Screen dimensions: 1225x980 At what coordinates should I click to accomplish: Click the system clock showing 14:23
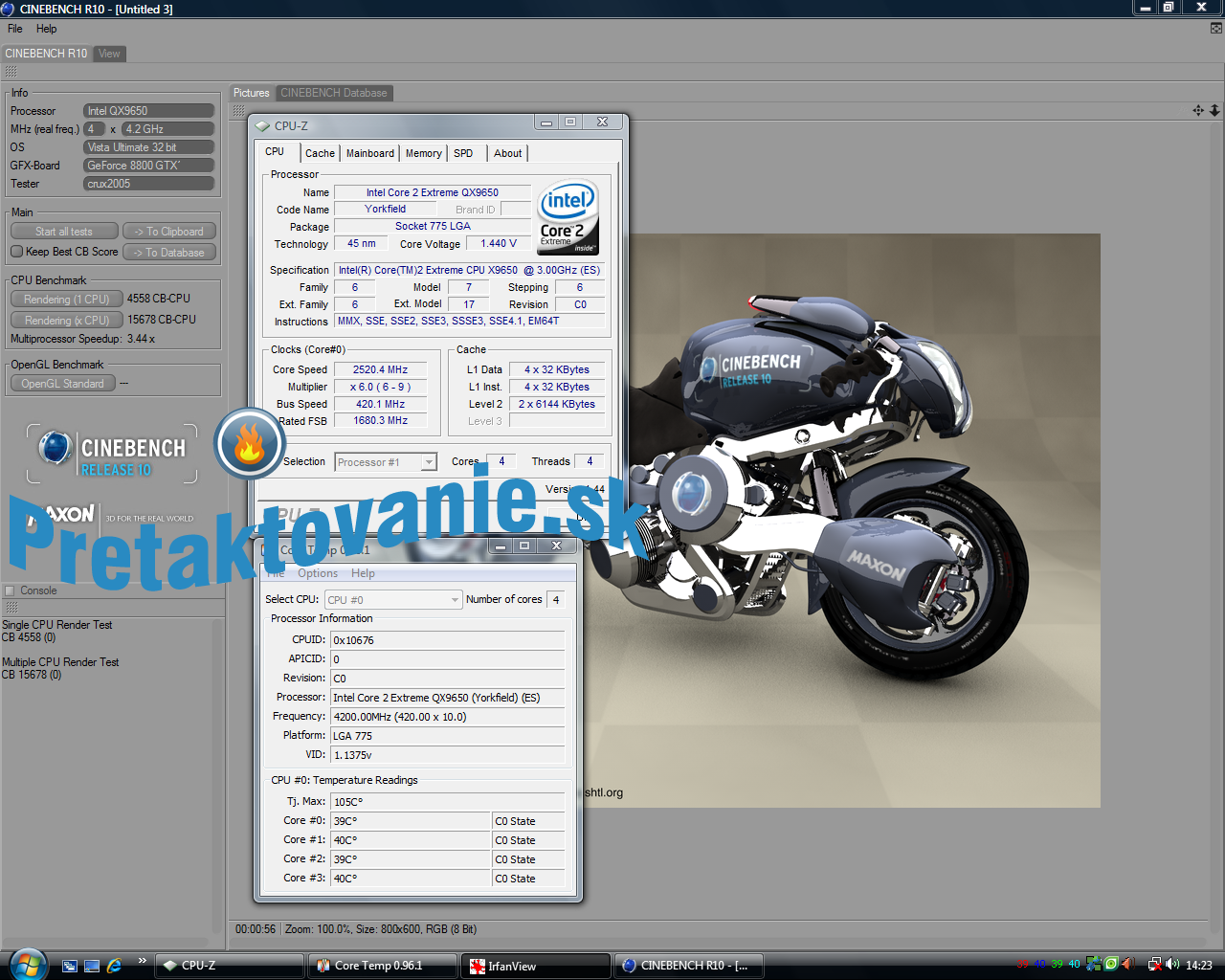tap(1199, 966)
